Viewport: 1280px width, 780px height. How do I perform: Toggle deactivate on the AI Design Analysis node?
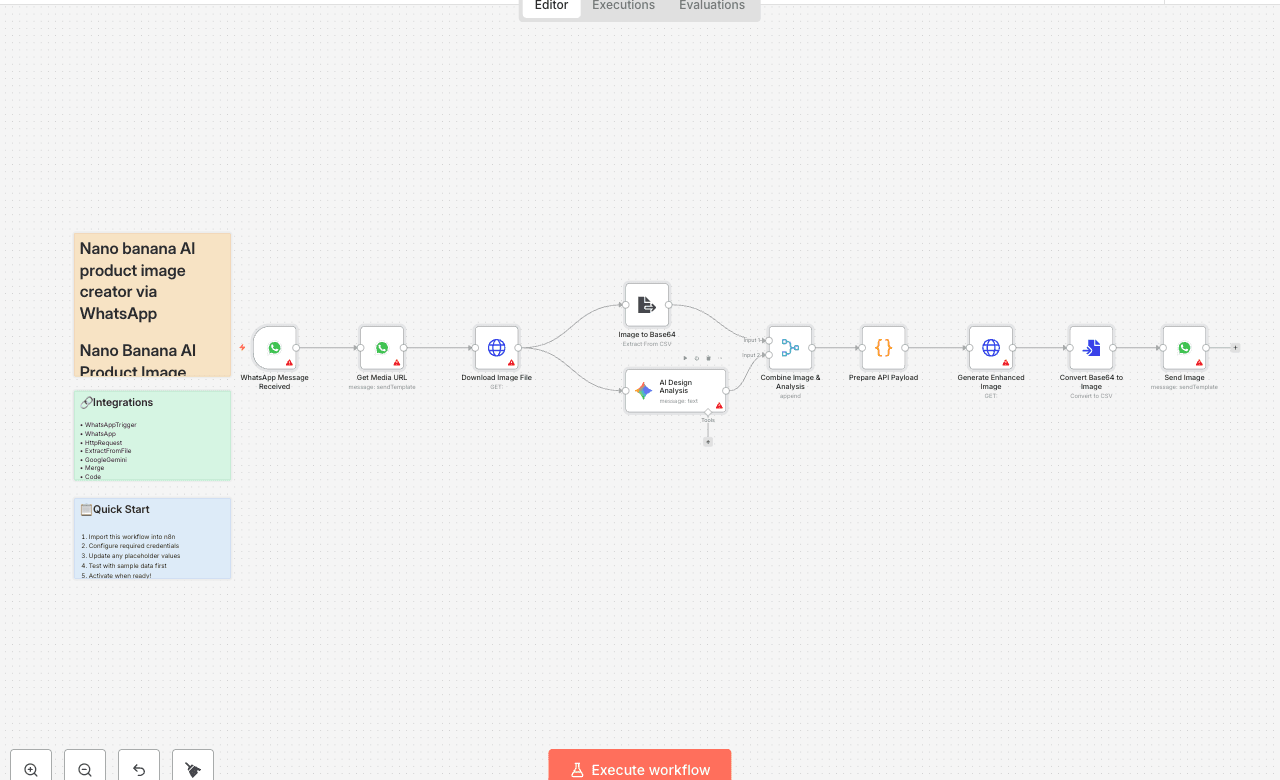pyautogui.click(x=696, y=358)
